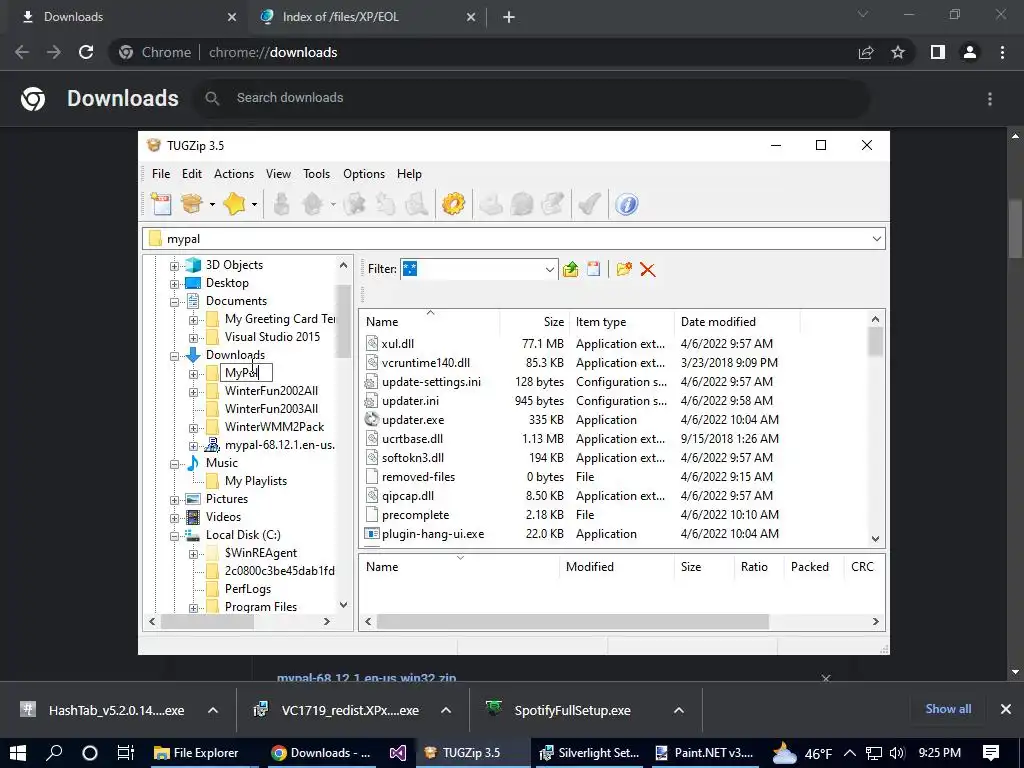Screen dimensions: 1024x768
Task: Open options arrow for SpotifyFullSetup.exe download
Action: click(x=679, y=711)
